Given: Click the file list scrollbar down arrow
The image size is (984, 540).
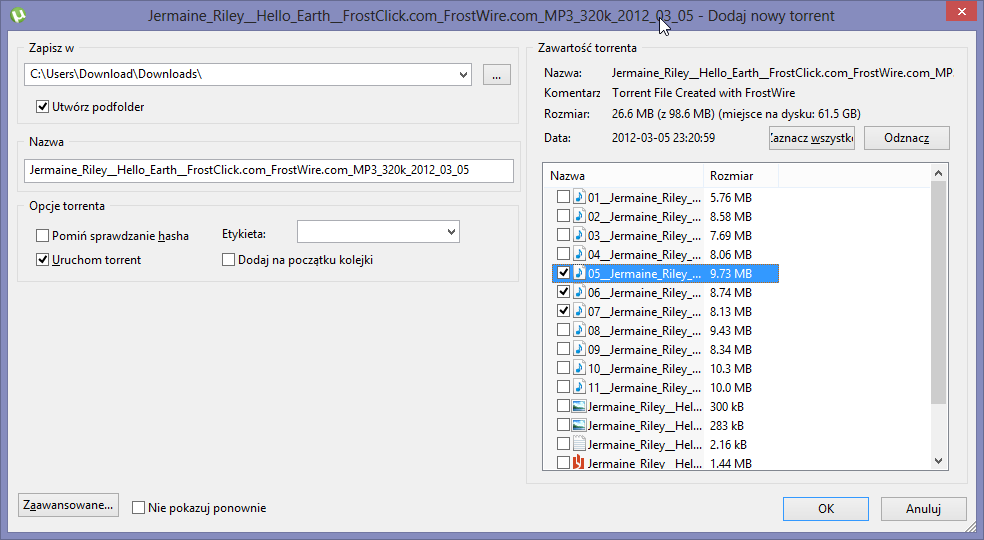Looking at the screenshot, I should 938,461.
